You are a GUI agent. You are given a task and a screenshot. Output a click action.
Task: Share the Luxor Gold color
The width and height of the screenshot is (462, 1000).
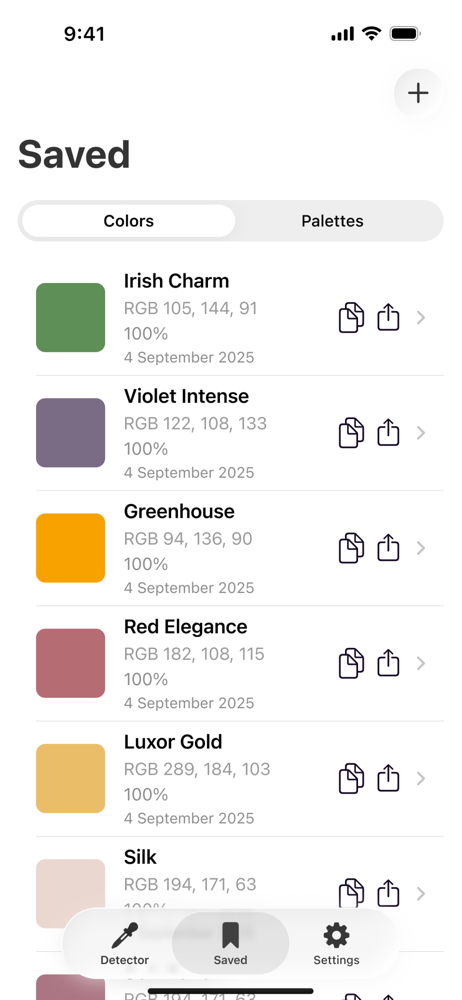(388, 778)
